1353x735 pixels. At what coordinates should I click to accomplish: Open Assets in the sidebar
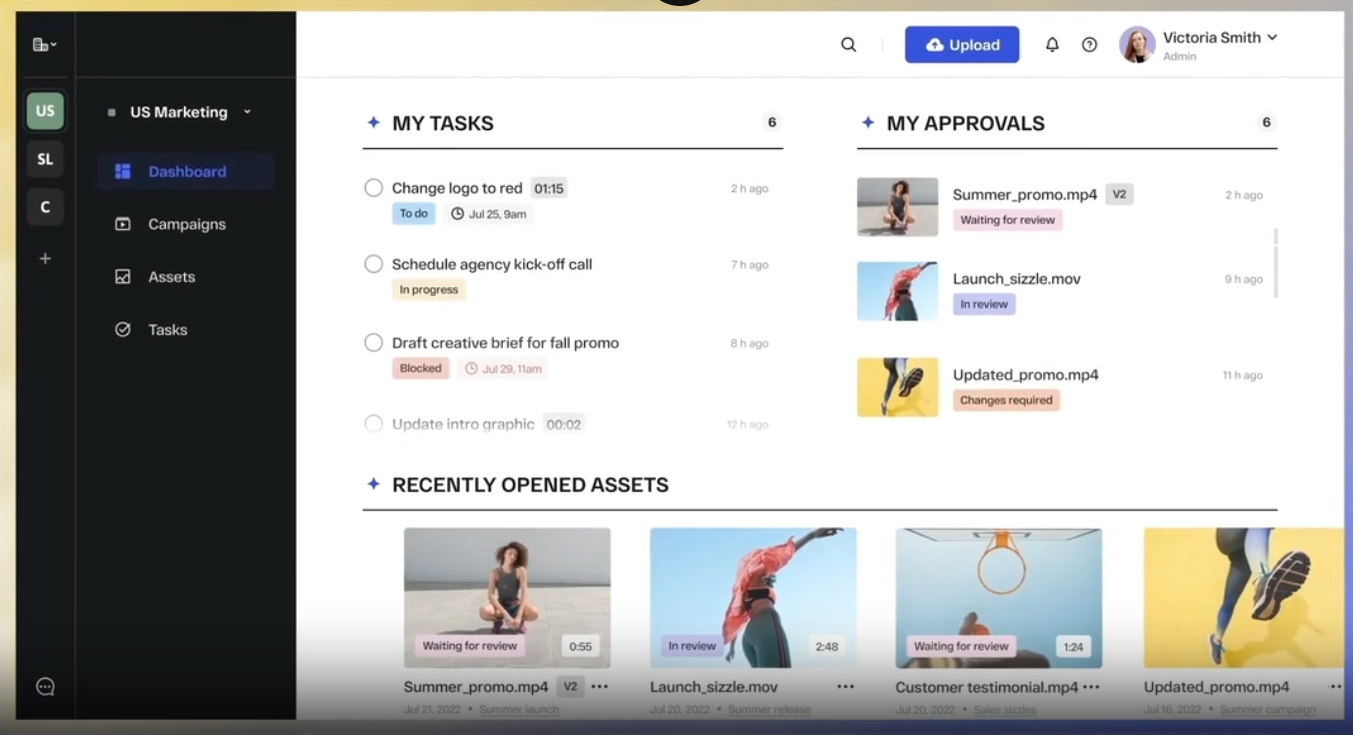(x=185, y=277)
